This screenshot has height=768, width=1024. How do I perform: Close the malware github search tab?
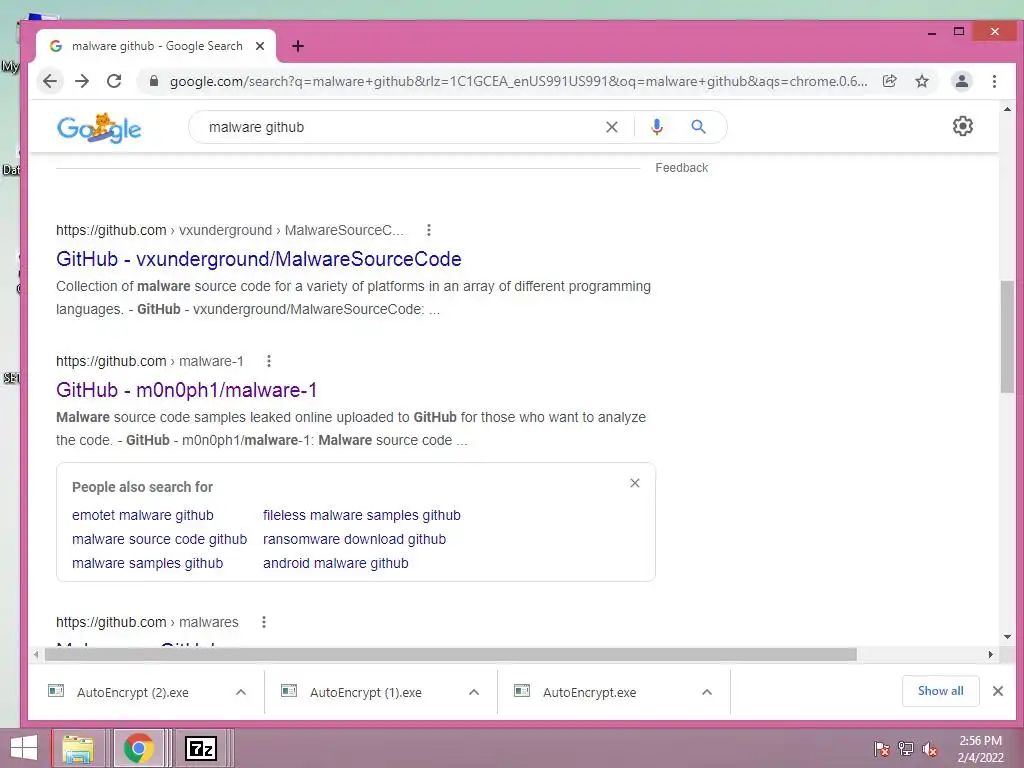pos(260,46)
